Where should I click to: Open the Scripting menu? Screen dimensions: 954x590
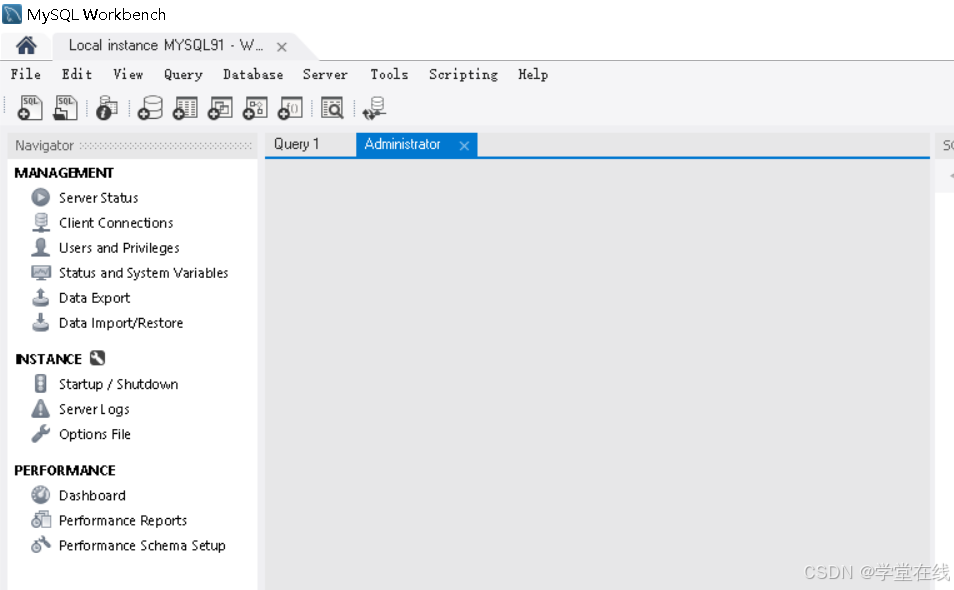click(464, 75)
